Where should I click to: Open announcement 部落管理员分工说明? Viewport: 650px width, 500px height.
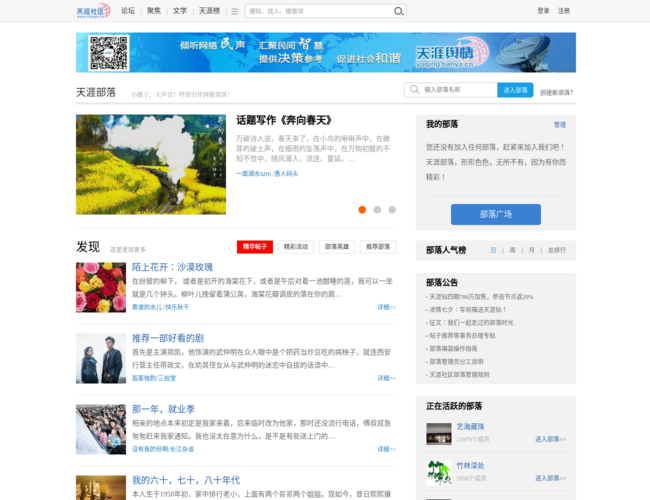[x=456, y=362]
